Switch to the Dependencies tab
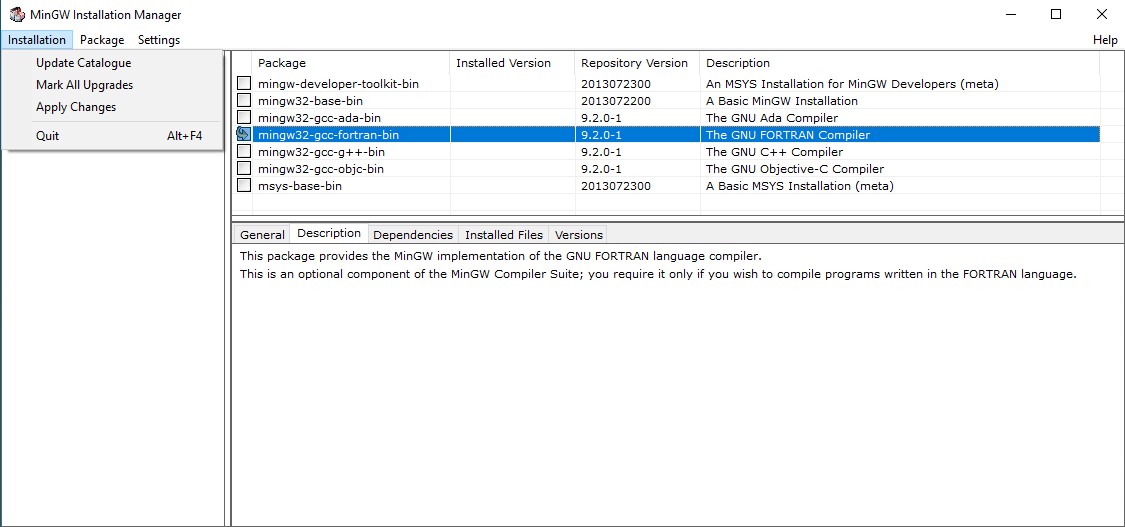 413,234
